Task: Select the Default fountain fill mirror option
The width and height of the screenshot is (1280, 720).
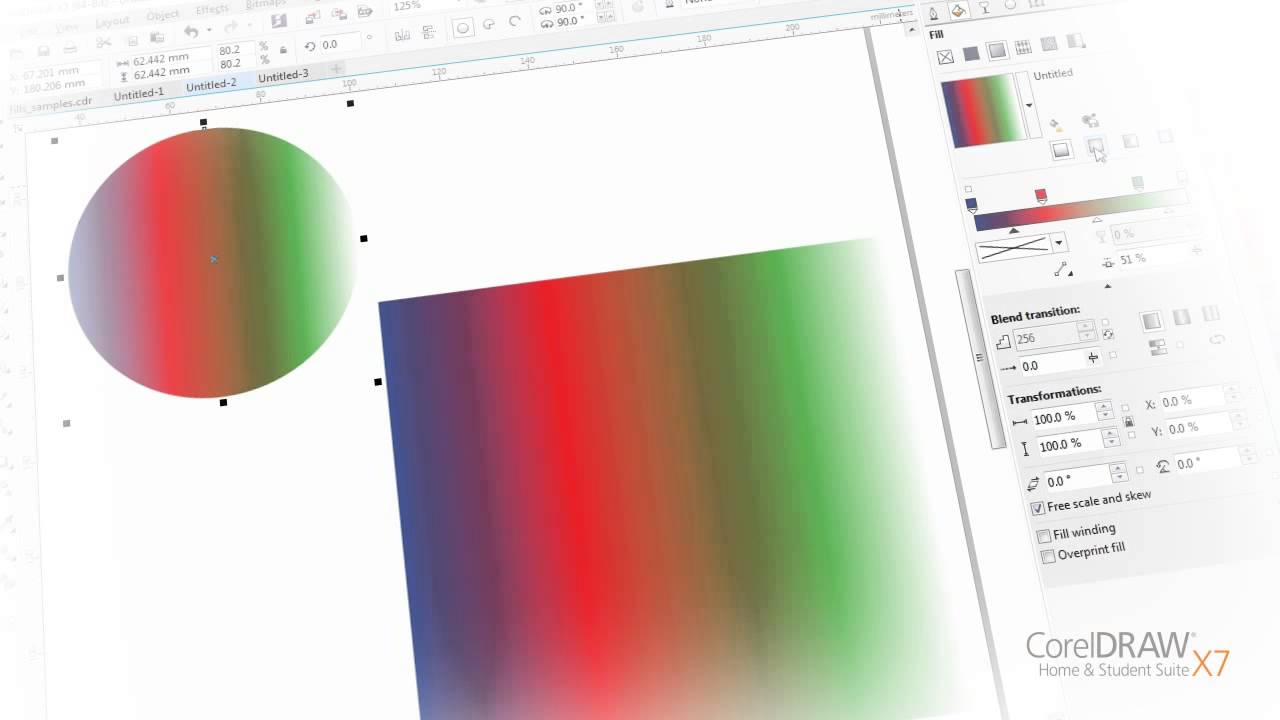Action: click(x=1152, y=320)
